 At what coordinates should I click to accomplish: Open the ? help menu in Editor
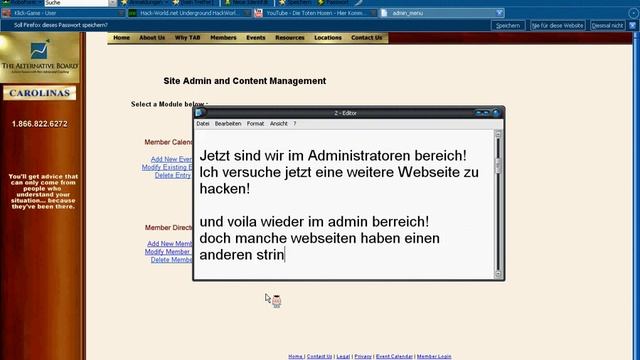(x=295, y=124)
